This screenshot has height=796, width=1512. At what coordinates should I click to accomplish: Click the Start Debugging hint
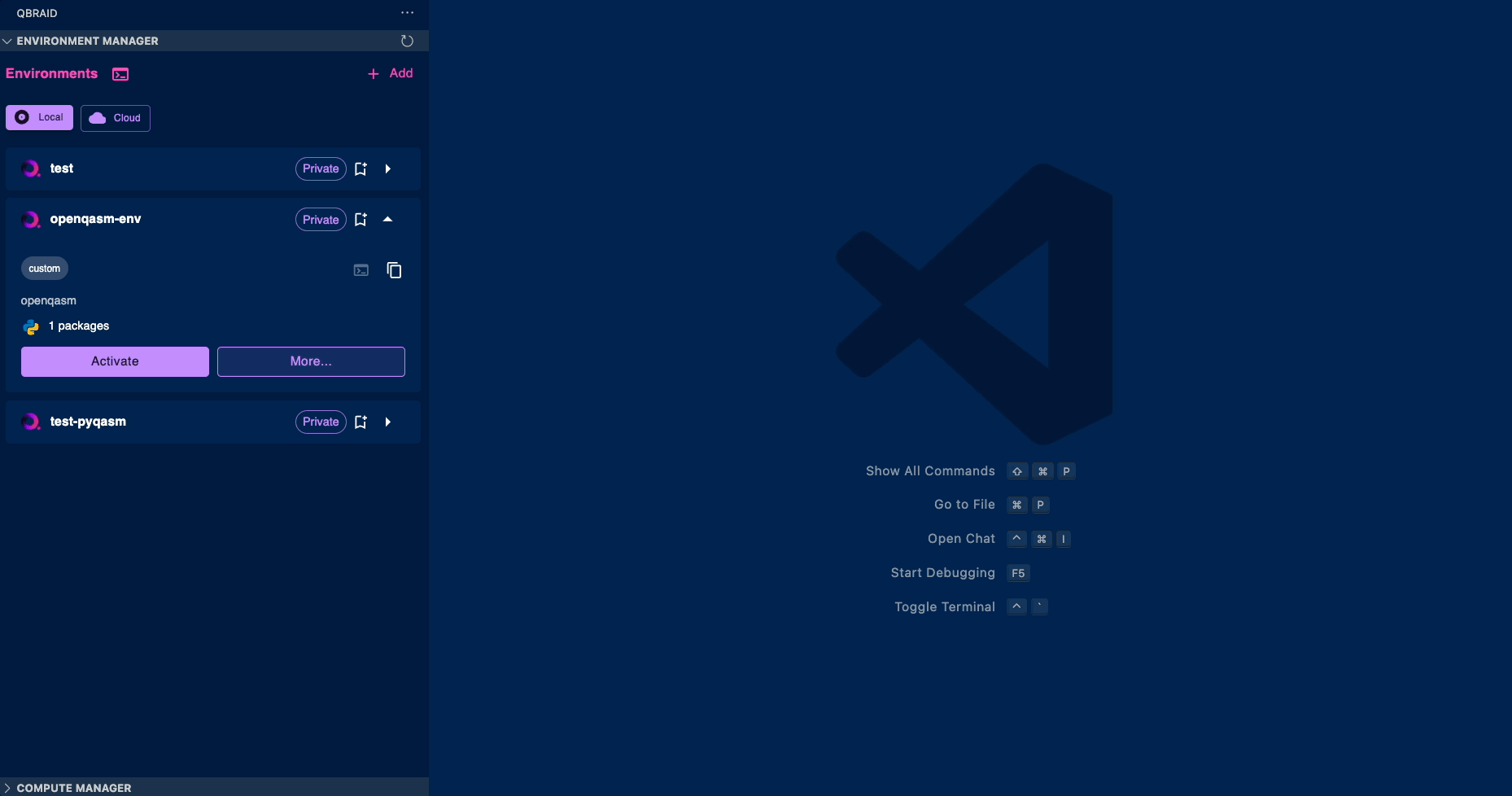pyautogui.click(x=942, y=573)
